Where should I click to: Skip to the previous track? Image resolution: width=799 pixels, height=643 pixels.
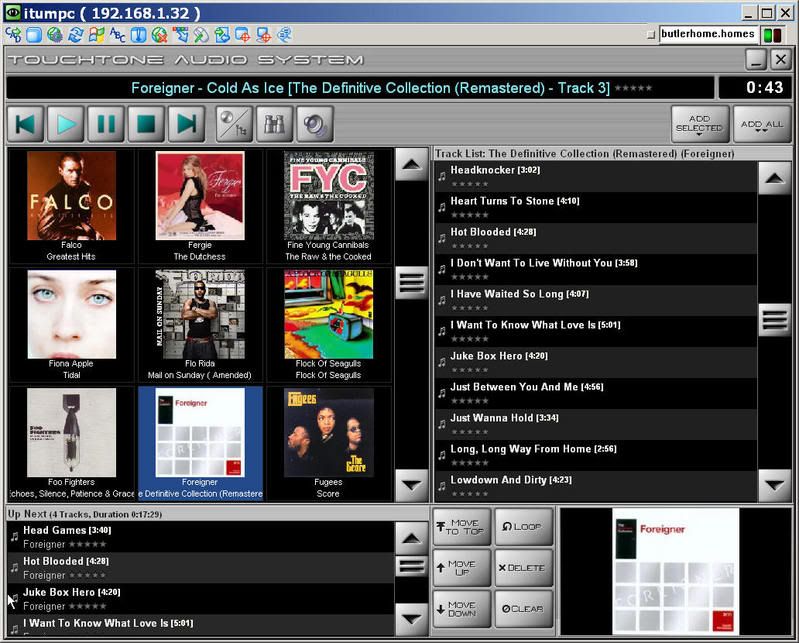click(25, 124)
